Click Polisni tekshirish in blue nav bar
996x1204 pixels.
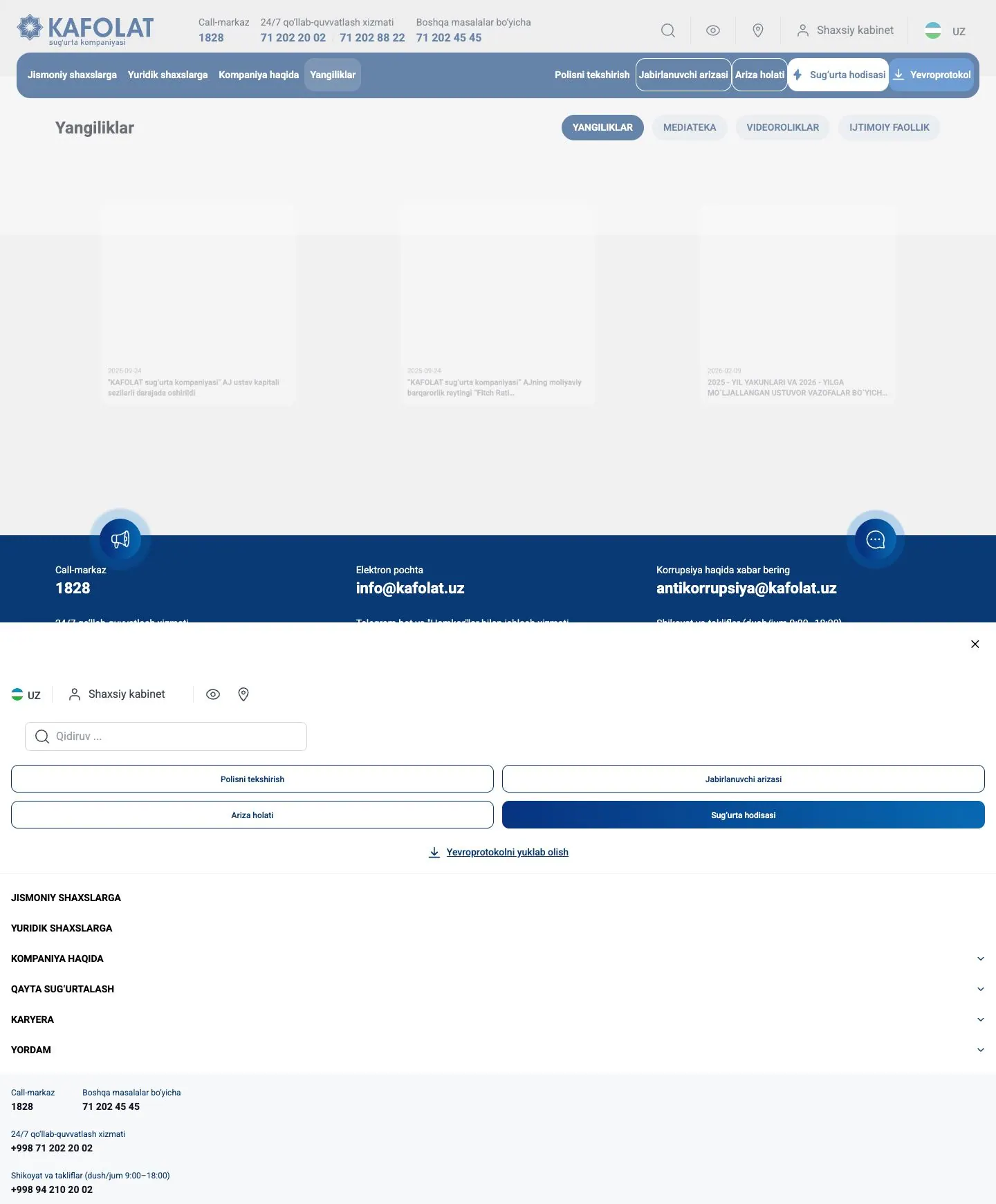(x=592, y=75)
